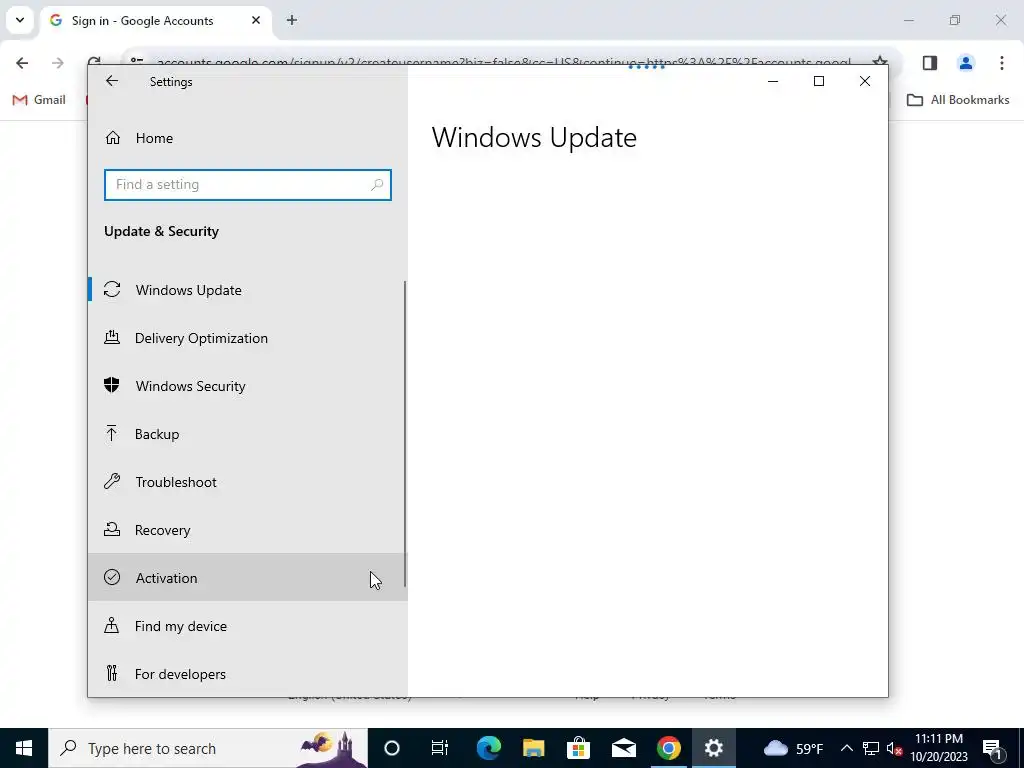Open Microsoft Store from taskbar
This screenshot has height=768, width=1024.
click(579, 748)
